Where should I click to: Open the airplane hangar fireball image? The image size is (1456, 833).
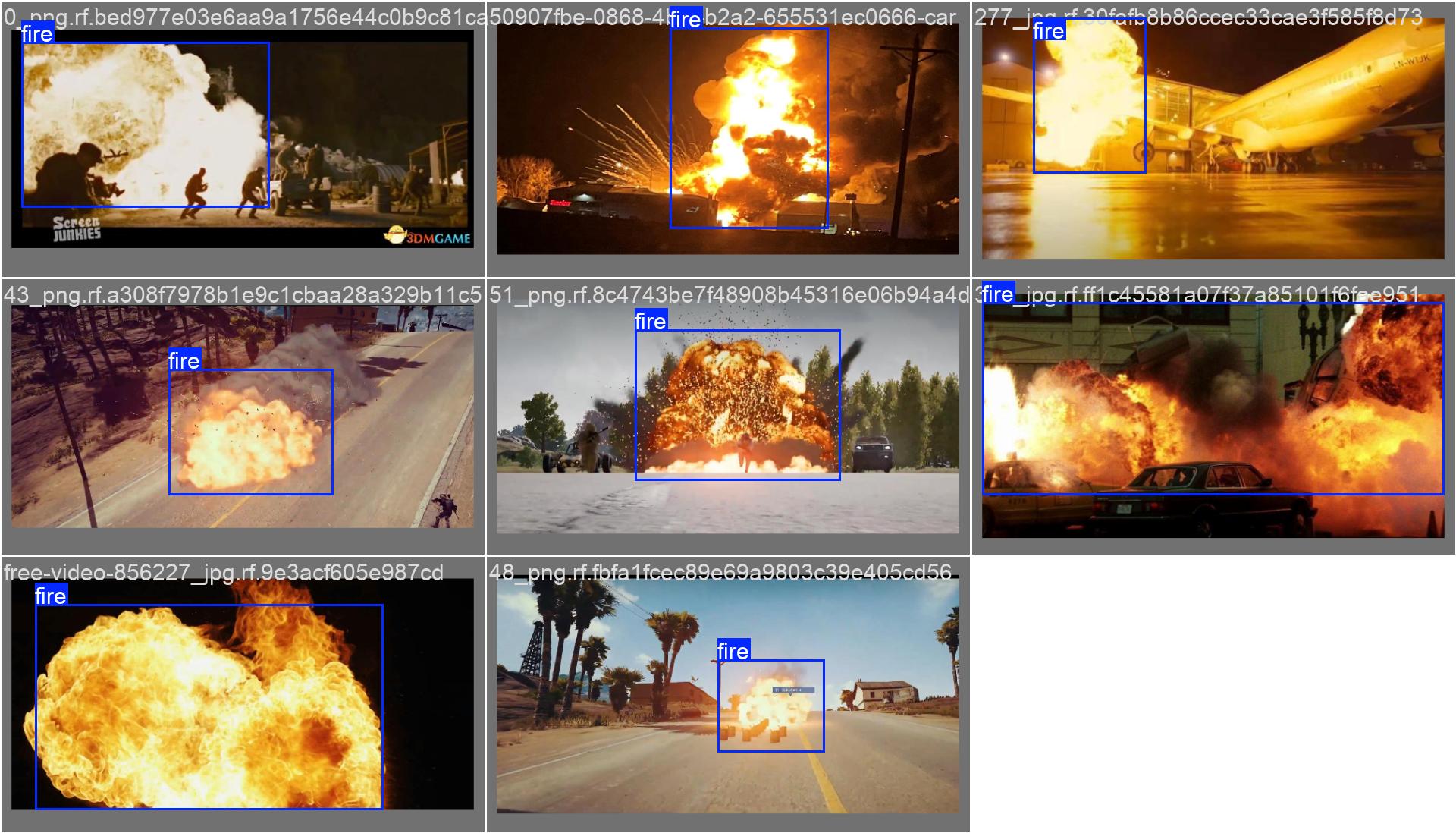(x=1213, y=139)
